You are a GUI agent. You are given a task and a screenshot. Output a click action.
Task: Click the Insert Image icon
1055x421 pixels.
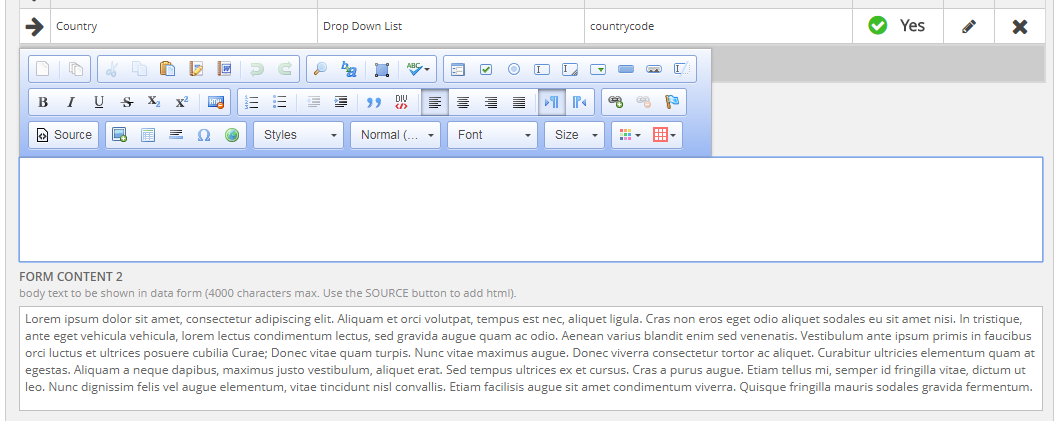(120, 135)
